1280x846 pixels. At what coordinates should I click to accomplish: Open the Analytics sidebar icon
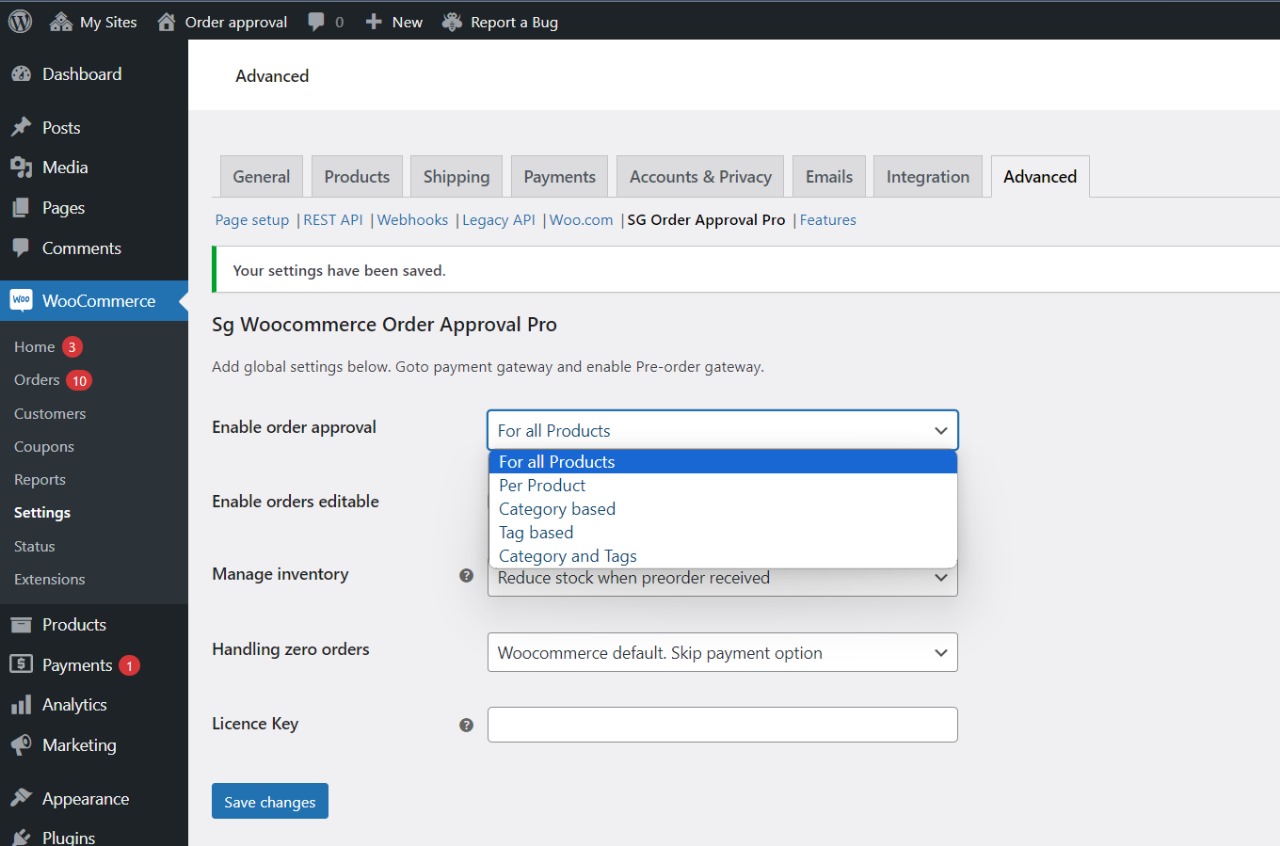pos(20,705)
